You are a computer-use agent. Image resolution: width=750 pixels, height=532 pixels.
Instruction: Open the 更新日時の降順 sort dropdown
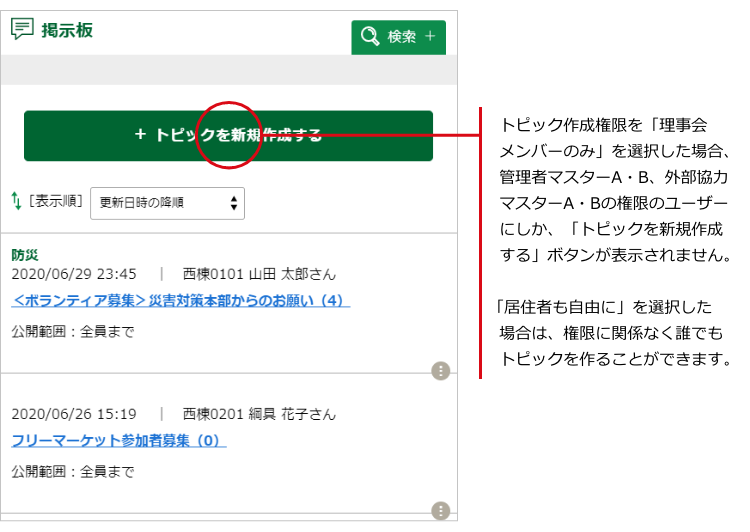tap(167, 203)
